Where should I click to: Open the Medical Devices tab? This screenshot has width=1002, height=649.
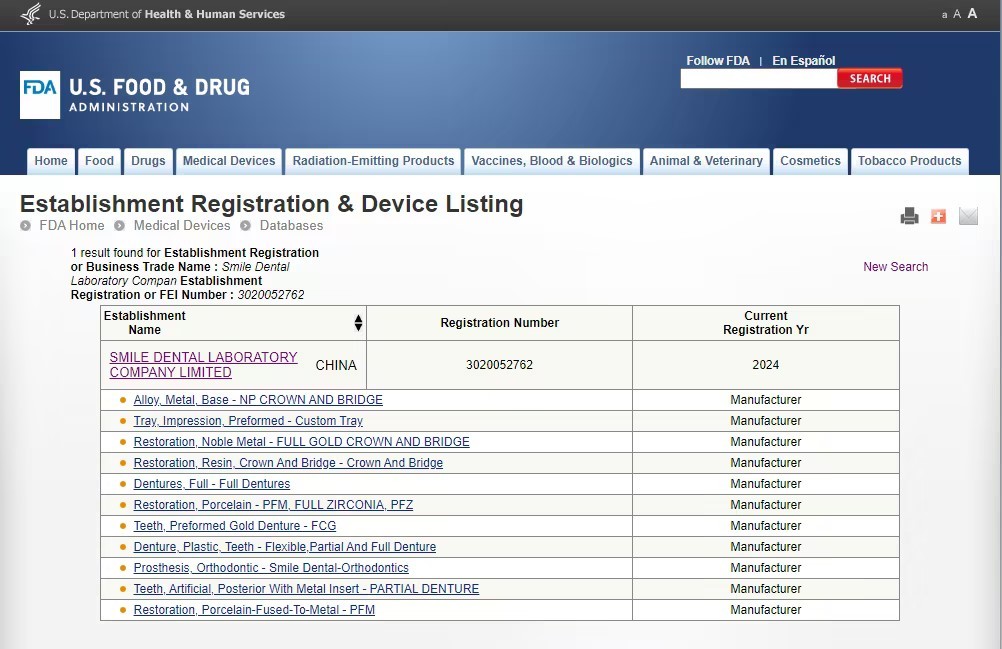click(x=229, y=161)
